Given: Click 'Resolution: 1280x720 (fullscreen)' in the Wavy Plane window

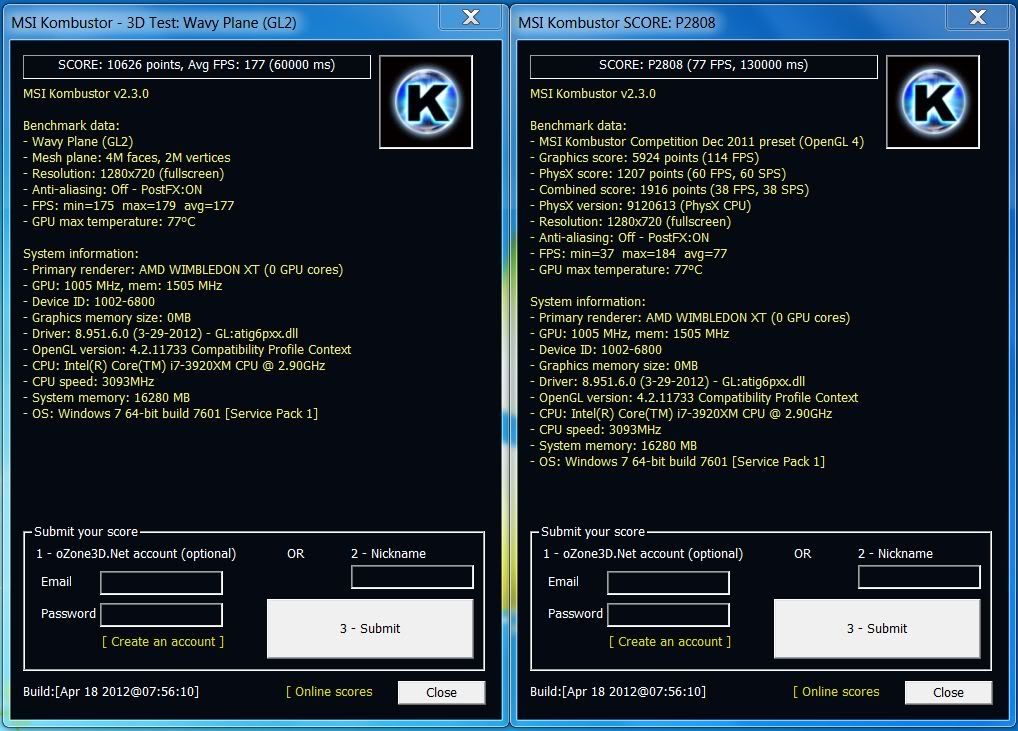Looking at the screenshot, I should (124, 174).
